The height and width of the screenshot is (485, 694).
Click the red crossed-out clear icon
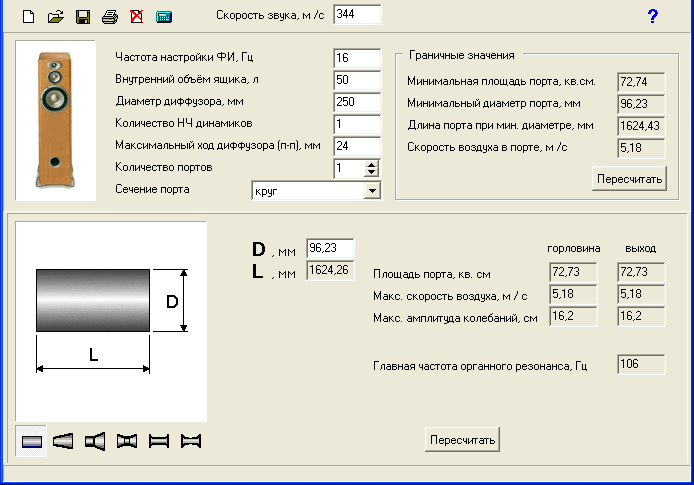137,17
